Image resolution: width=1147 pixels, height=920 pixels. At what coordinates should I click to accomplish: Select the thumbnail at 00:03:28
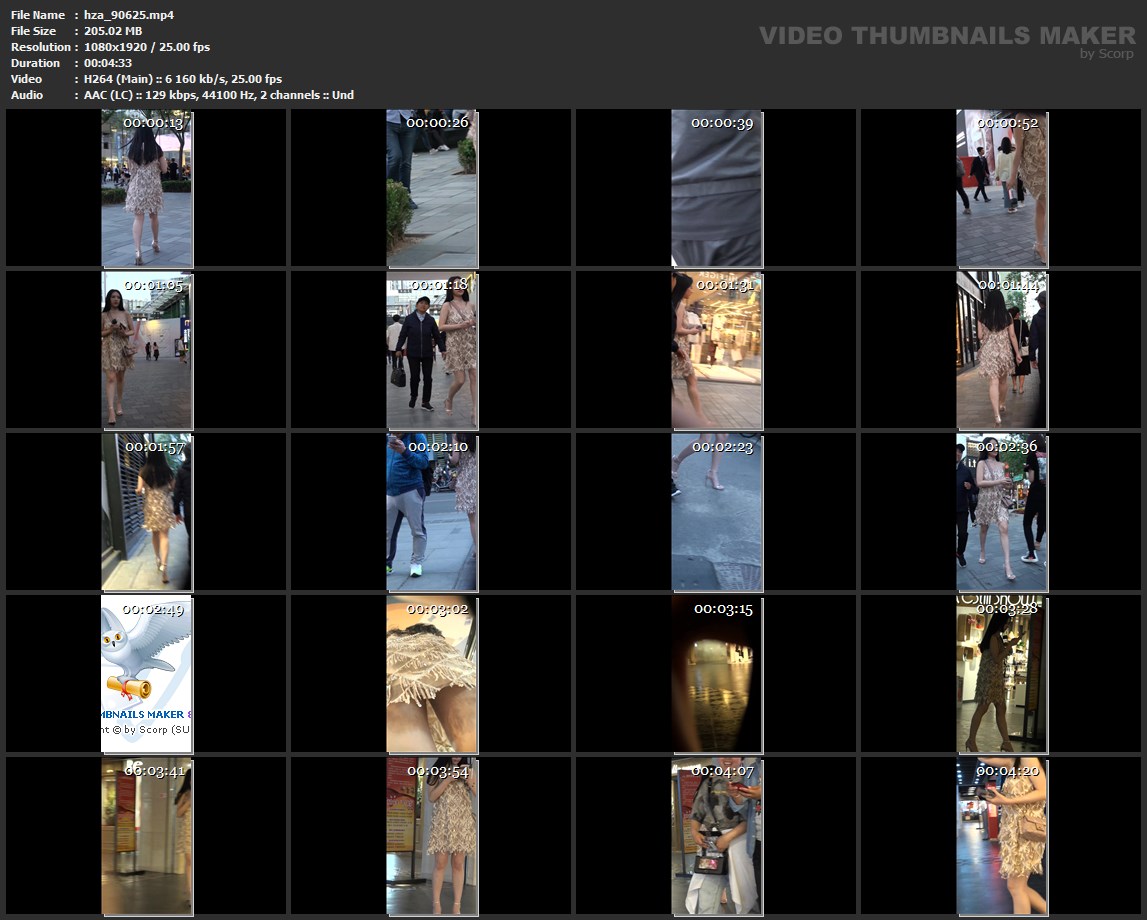(x=1002, y=674)
